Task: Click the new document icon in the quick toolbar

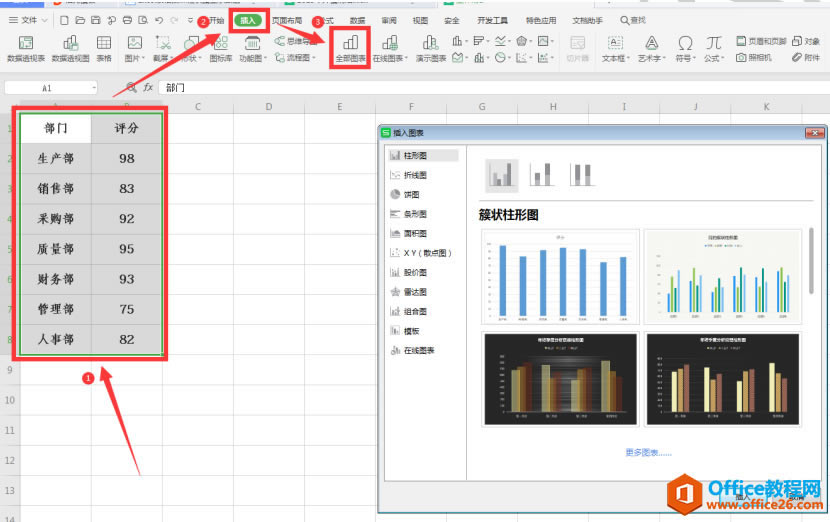Action: pyautogui.click(x=64, y=20)
